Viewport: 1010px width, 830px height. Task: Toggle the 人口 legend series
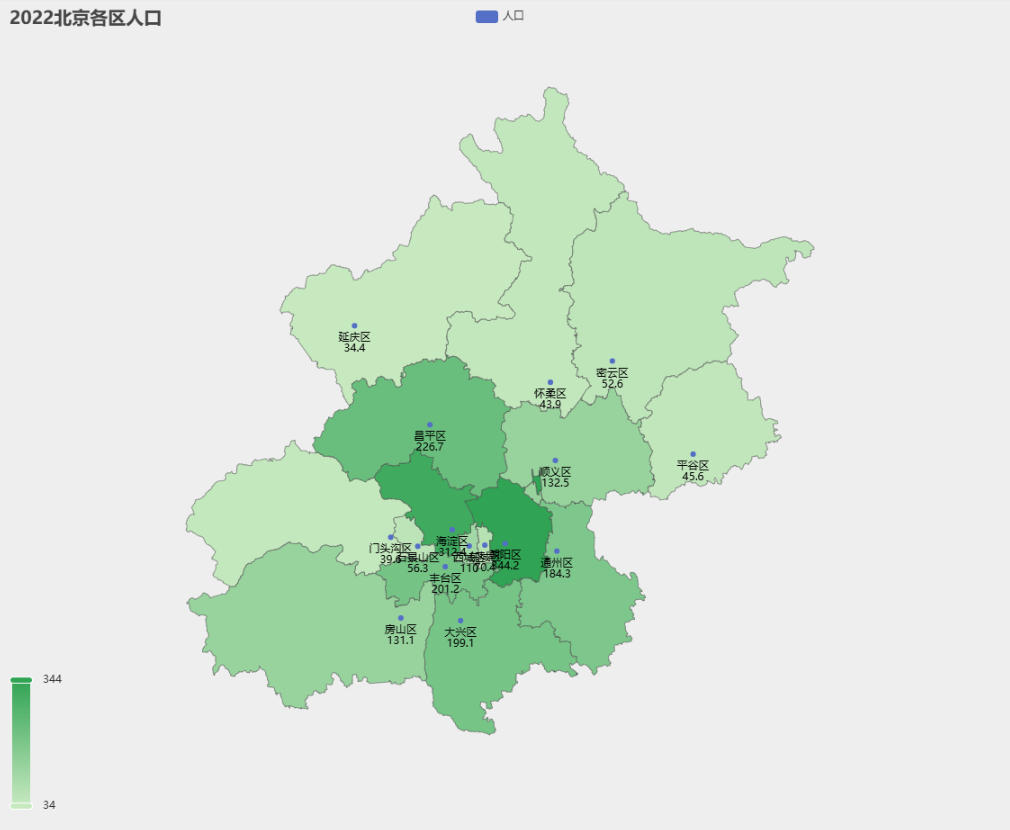(500, 16)
